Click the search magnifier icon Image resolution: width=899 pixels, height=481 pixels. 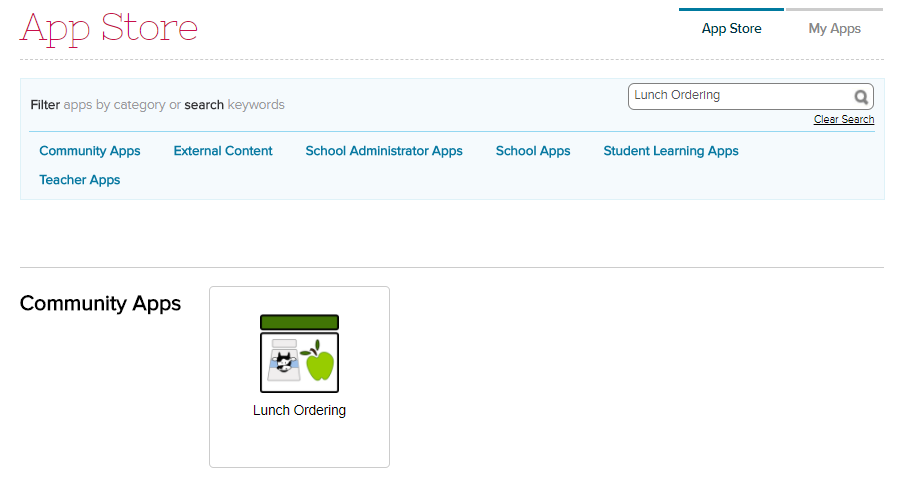click(x=861, y=97)
